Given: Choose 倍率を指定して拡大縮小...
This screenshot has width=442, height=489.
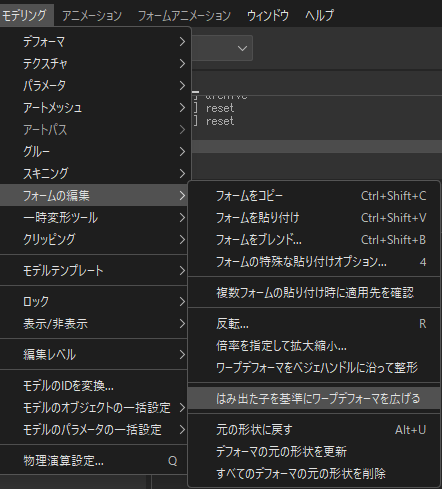Looking at the screenshot, I should (314, 346).
